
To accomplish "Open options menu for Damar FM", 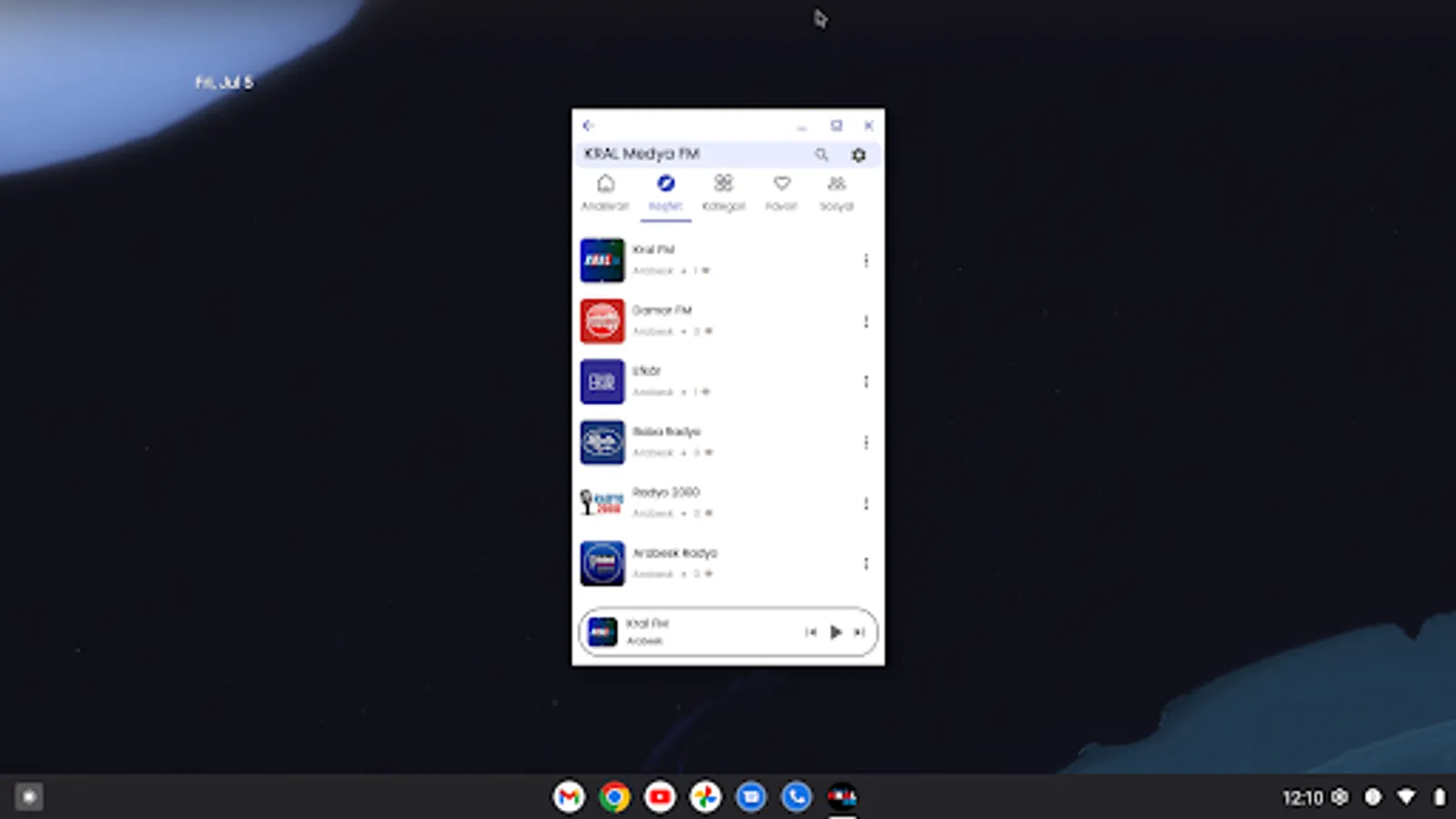I will click(x=865, y=321).
